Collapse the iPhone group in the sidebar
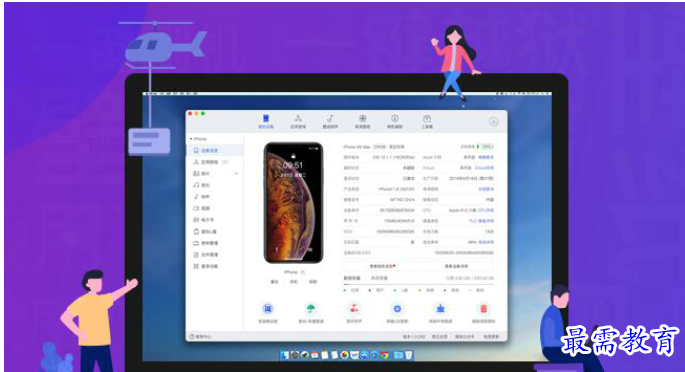This screenshot has height=372, width=685. point(191,139)
